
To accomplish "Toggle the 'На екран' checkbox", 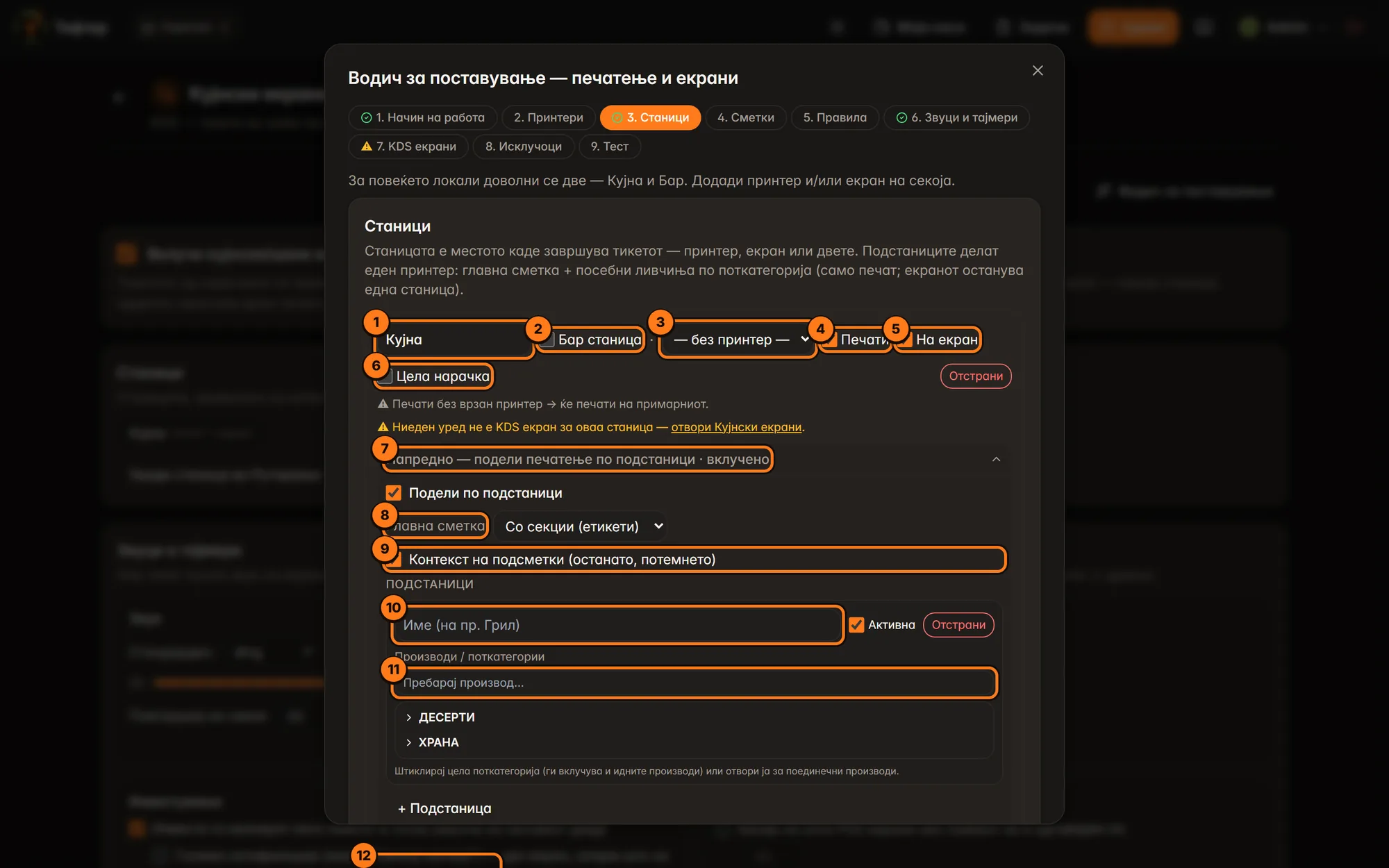I will 906,340.
